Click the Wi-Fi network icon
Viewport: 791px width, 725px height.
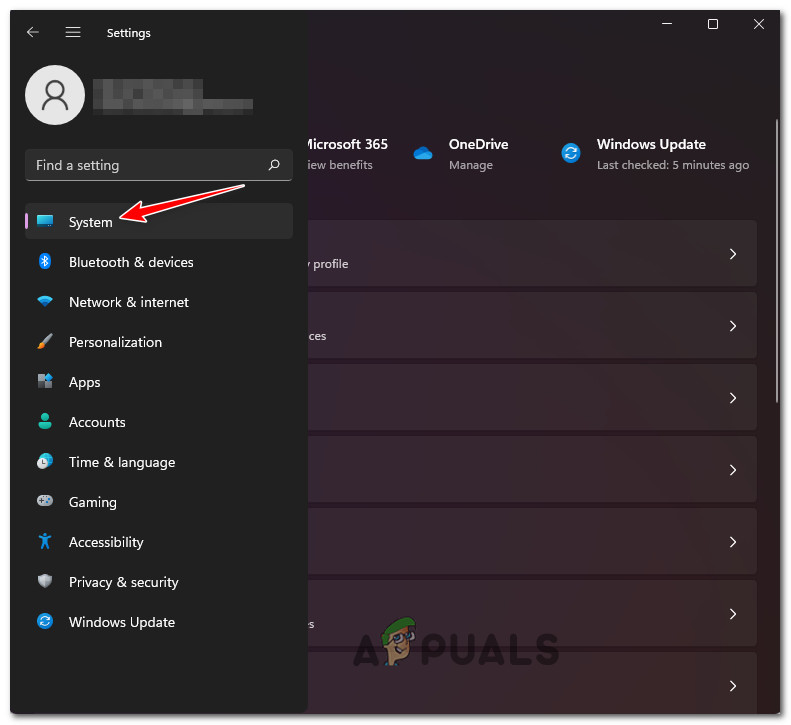pyautogui.click(x=45, y=301)
